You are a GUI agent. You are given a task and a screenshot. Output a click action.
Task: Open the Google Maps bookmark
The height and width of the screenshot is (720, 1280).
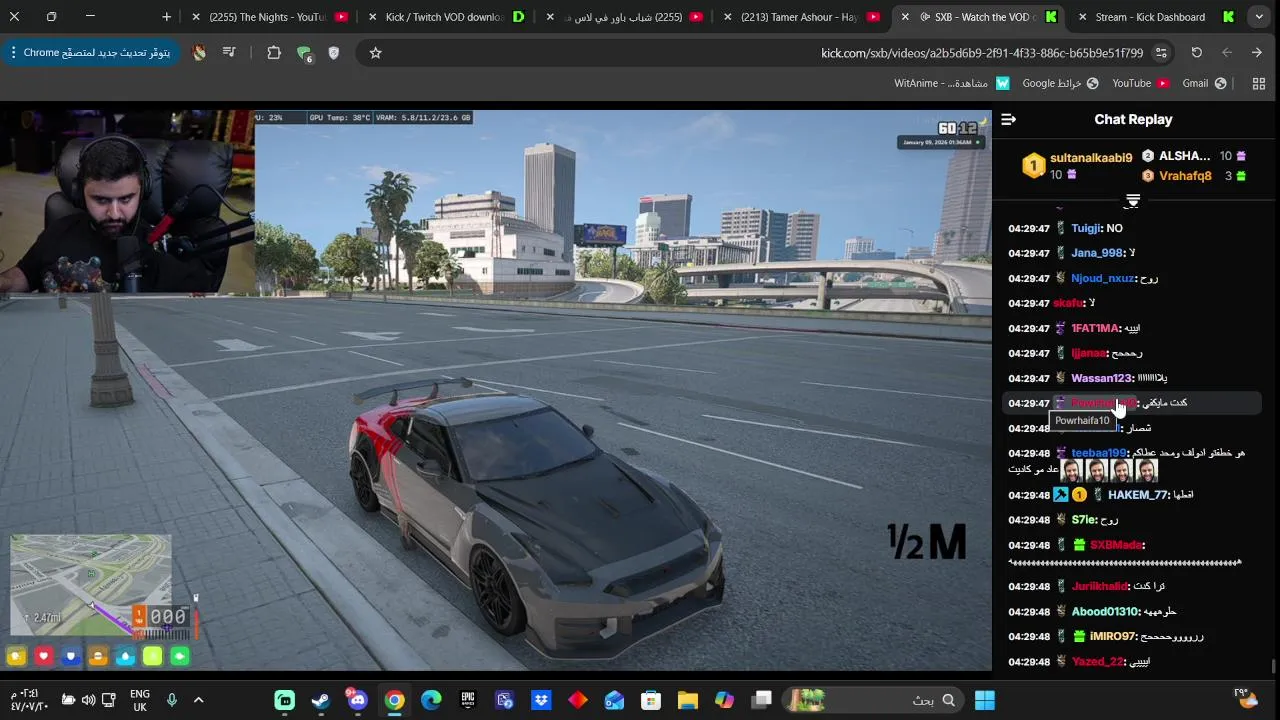tap(1060, 84)
